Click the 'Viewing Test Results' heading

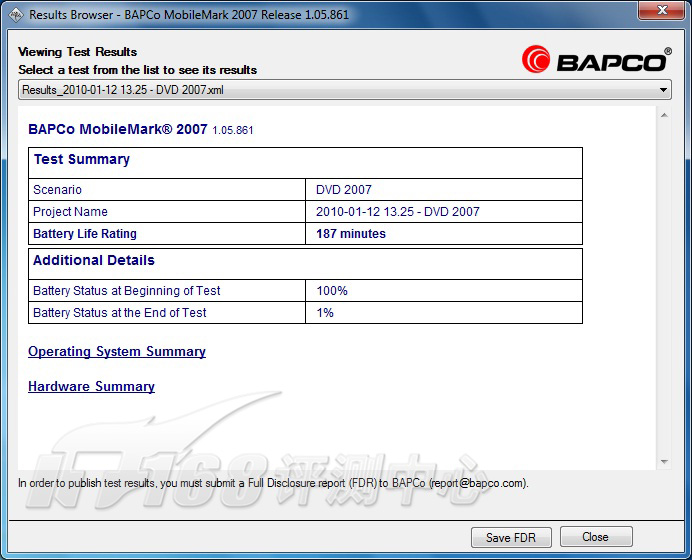pyautogui.click(x=78, y=52)
